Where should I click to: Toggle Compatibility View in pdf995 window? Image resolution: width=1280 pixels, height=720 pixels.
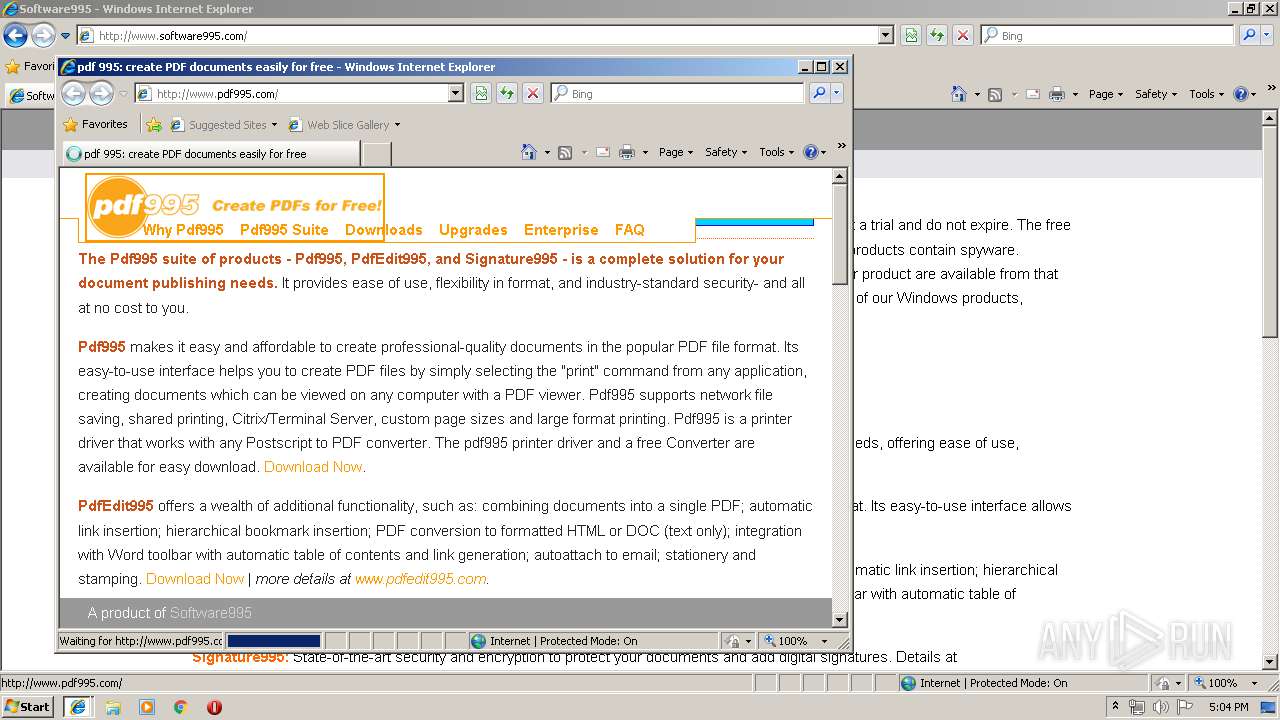tap(481, 93)
